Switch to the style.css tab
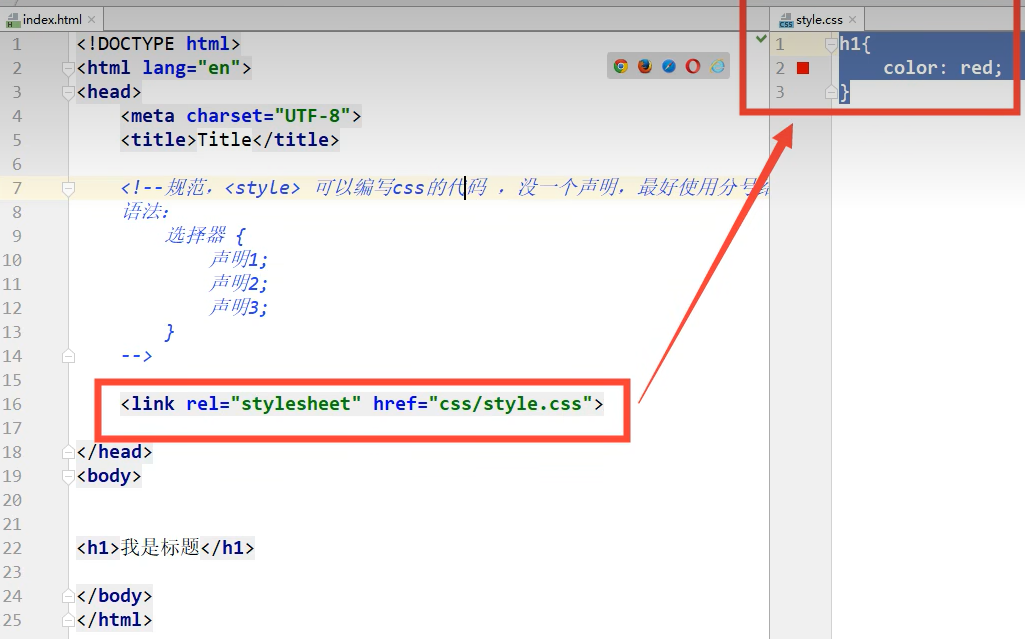Viewport: 1025px width, 639px height. (817, 20)
